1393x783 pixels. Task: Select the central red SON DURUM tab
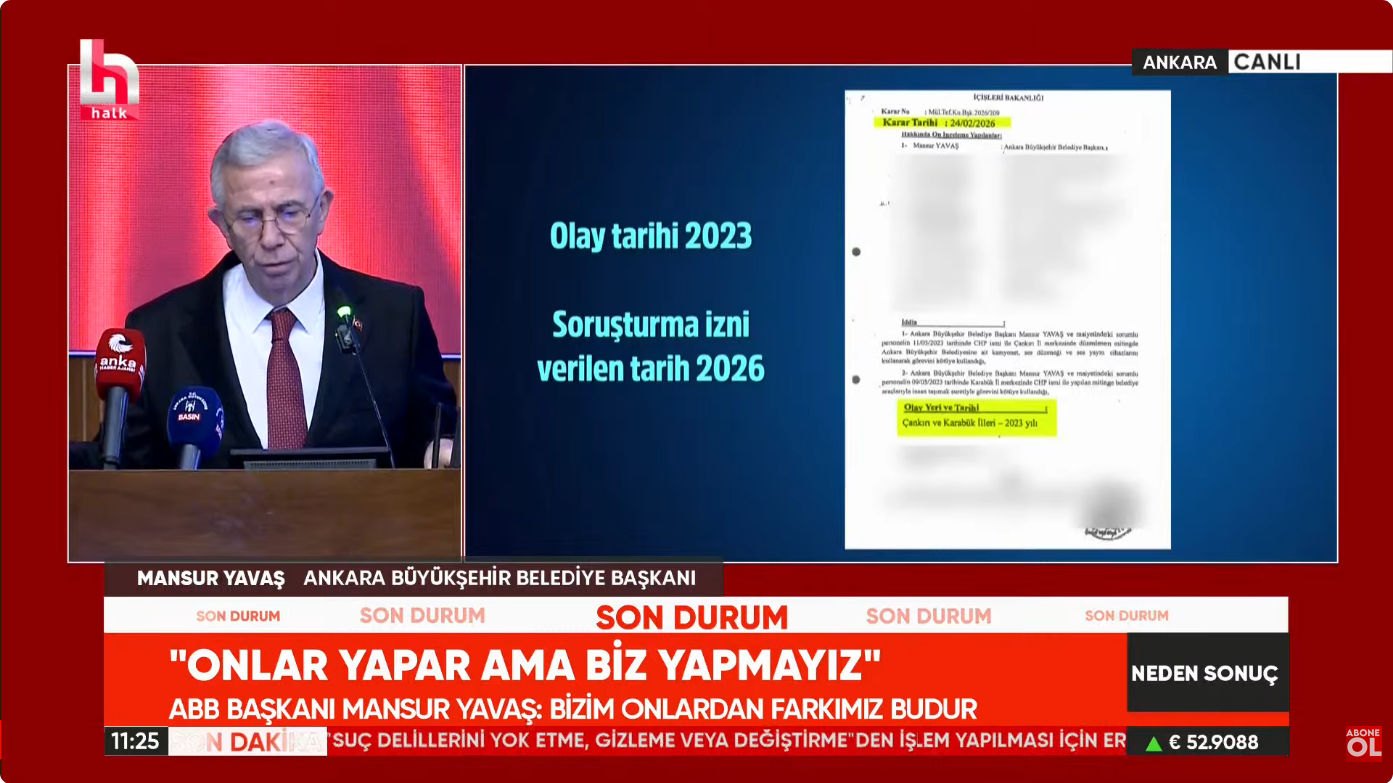tap(691, 617)
